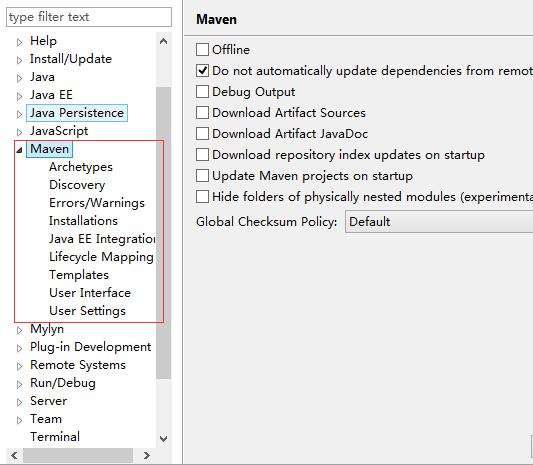Viewport: 533px width, 465px height.
Task: Open Maven User Interface preferences
Action: coord(90,293)
